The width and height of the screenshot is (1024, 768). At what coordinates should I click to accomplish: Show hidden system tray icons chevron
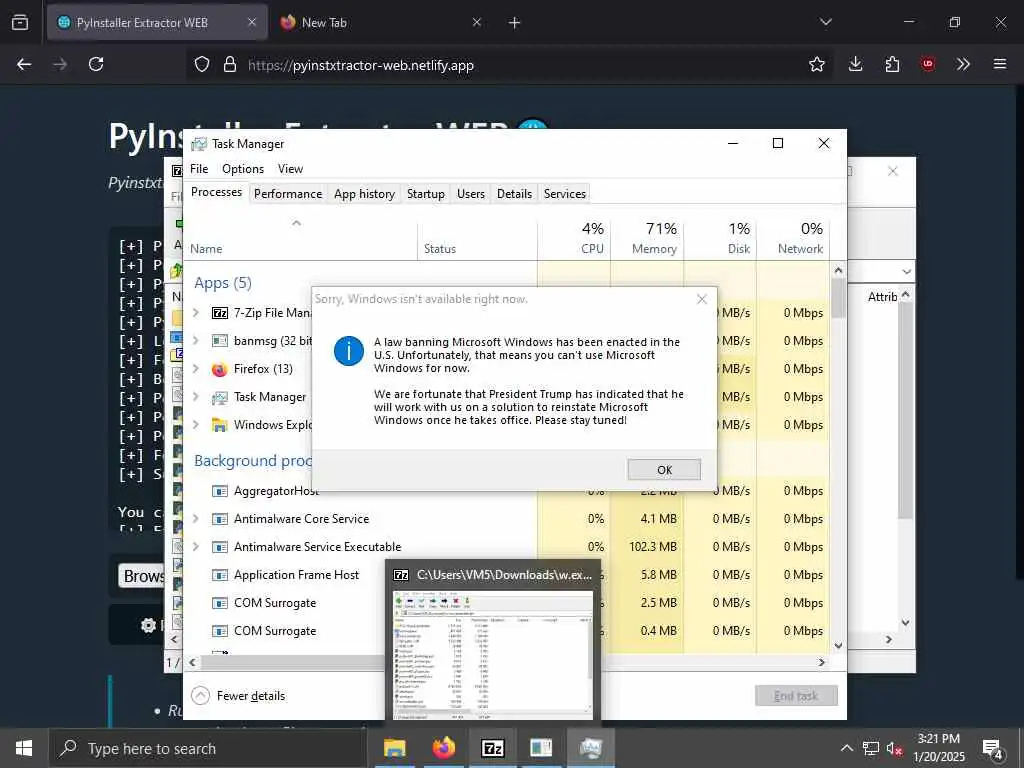[846, 748]
